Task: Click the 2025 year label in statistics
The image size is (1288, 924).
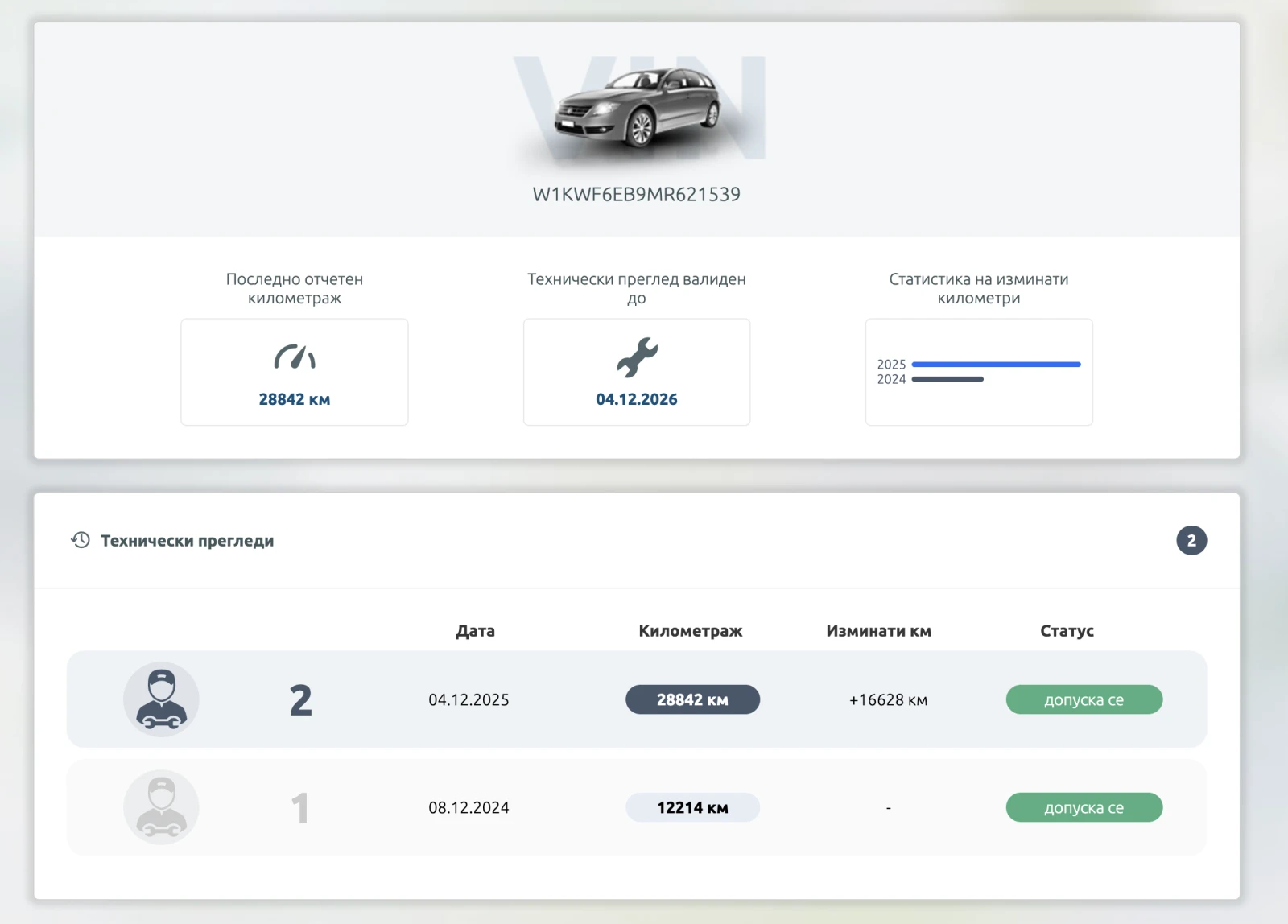Action: [x=891, y=365]
